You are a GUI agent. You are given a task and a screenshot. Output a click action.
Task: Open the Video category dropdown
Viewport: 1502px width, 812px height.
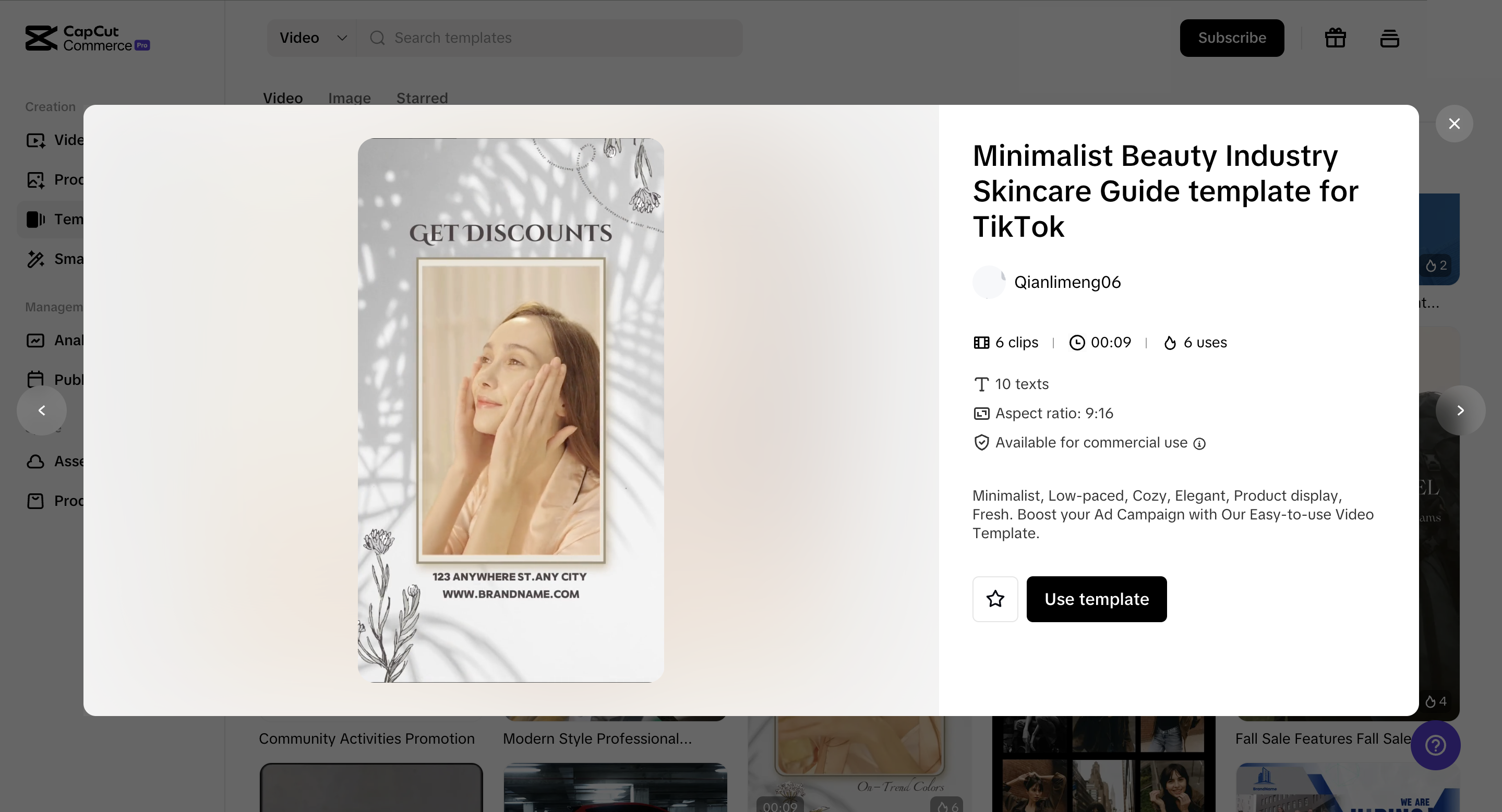[313, 38]
